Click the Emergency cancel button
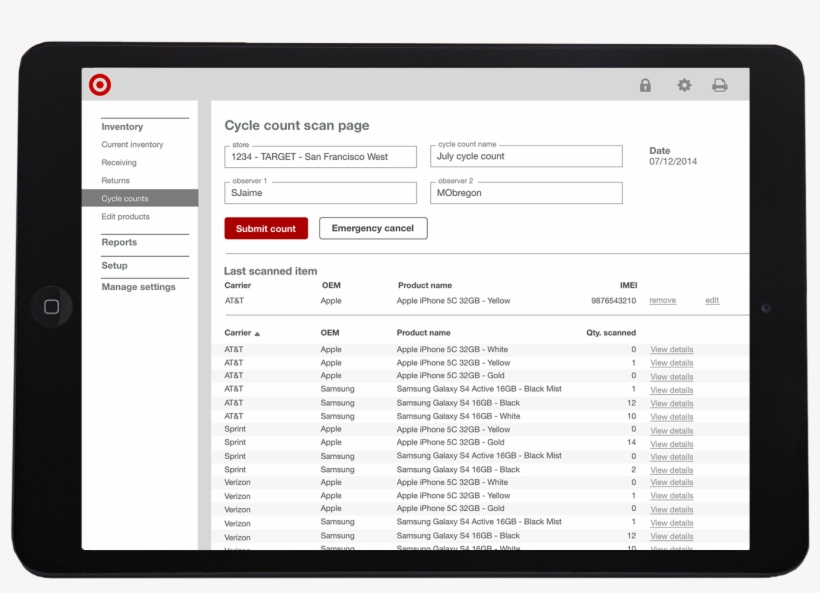Viewport: 820px width, 593px height. pos(373,229)
